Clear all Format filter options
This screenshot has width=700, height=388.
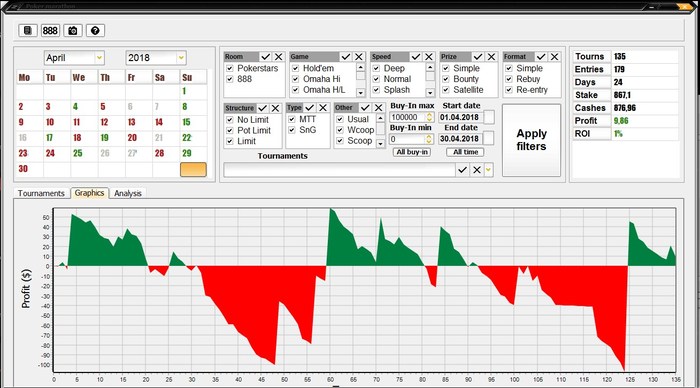(x=554, y=57)
